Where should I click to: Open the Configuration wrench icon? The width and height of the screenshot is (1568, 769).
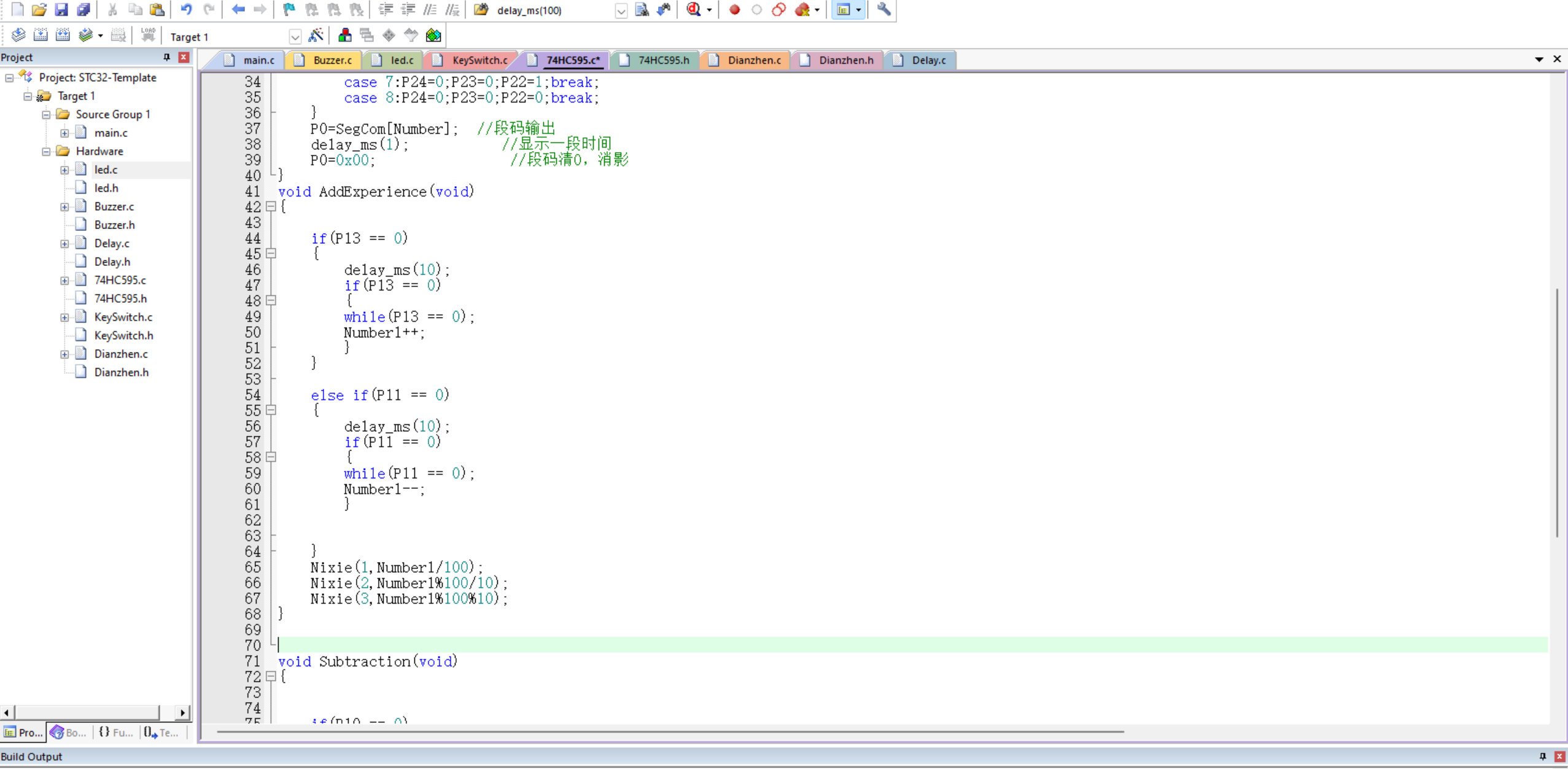[883, 10]
